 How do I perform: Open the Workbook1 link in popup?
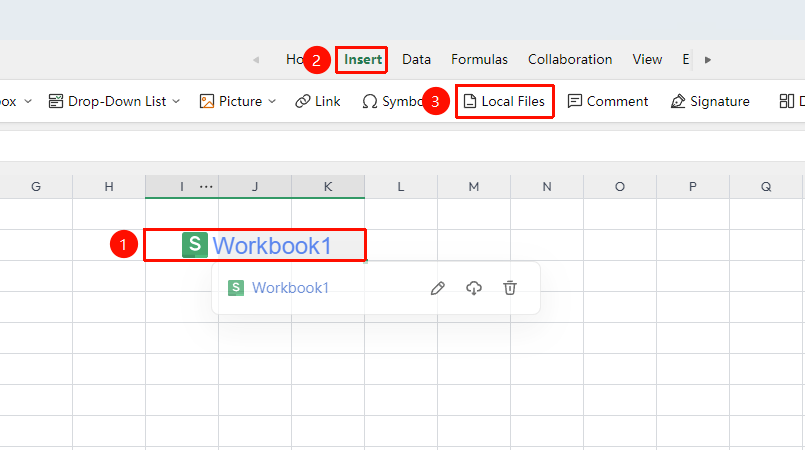(290, 288)
